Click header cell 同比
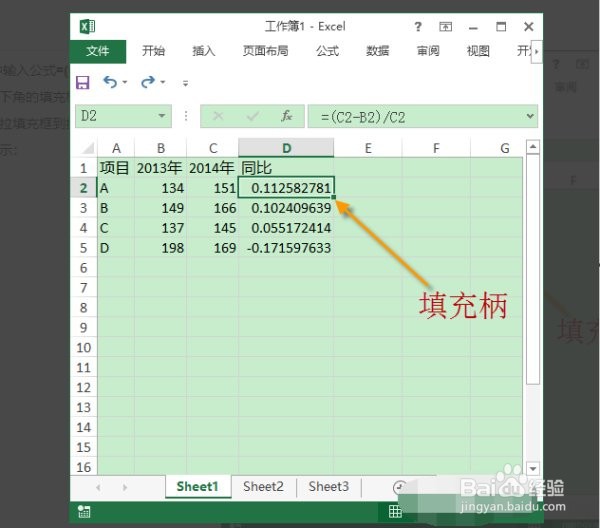This screenshot has height=528, width=600. [286, 168]
